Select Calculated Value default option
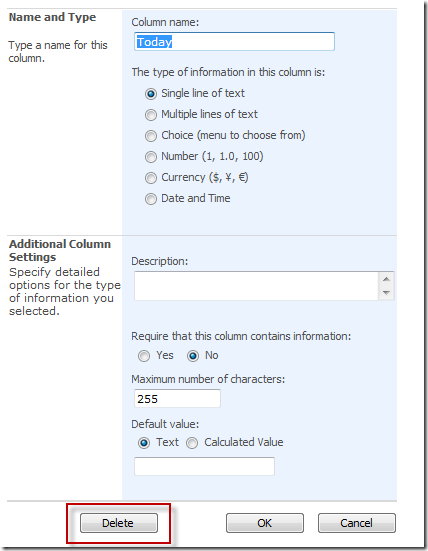Screen dimensions: 428x551 click(x=192, y=443)
